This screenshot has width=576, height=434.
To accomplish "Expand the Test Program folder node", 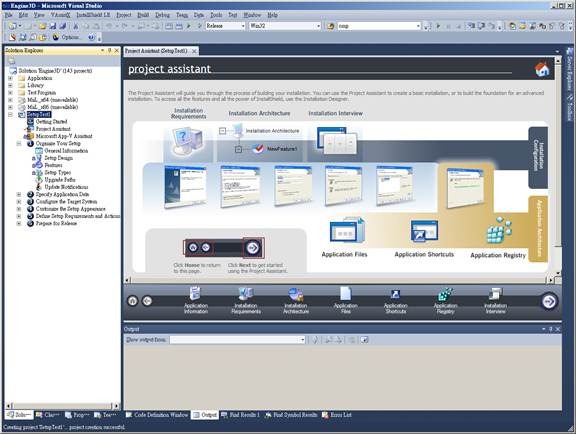I will pyautogui.click(x=10, y=93).
